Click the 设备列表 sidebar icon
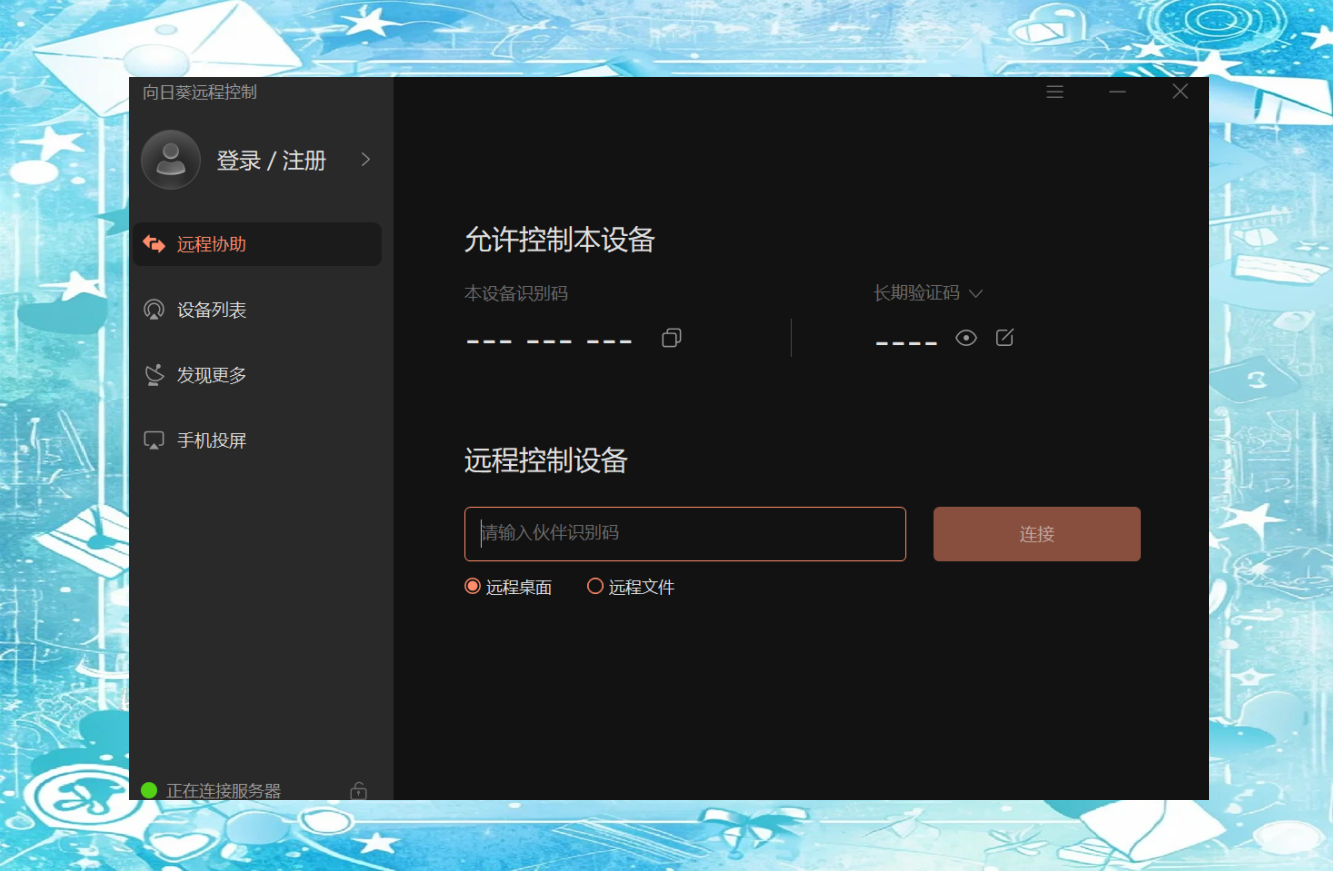 point(154,310)
